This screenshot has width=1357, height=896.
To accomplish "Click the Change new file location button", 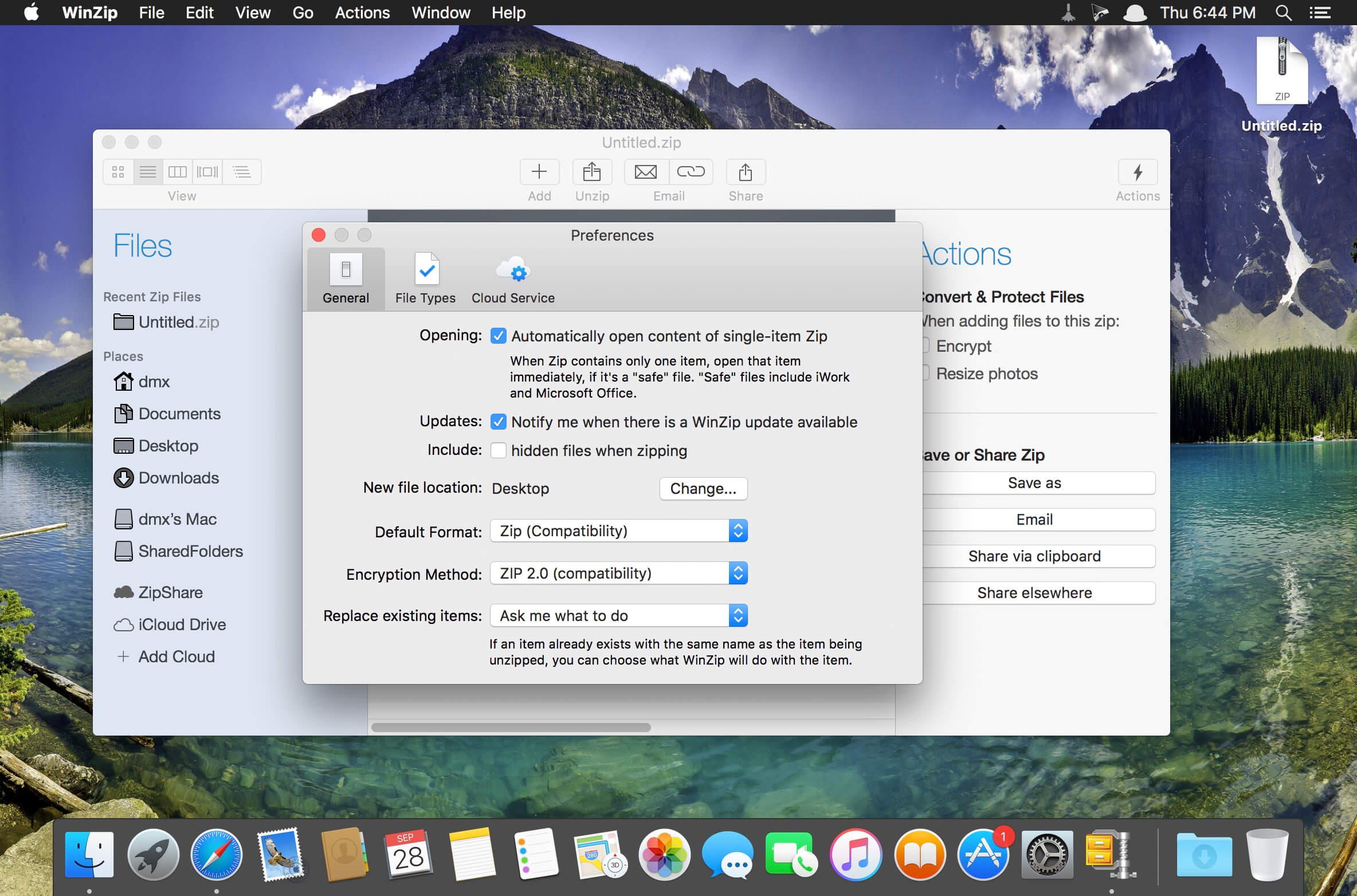I will (x=702, y=488).
